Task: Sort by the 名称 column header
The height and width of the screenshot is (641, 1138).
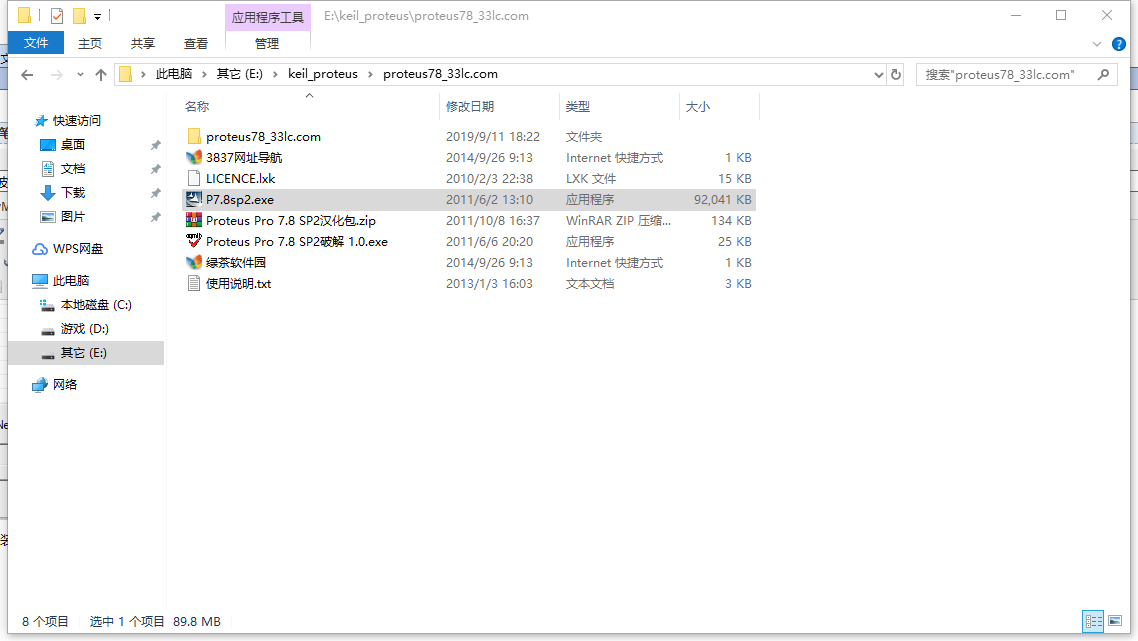Action: pyautogui.click(x=197, y=107)
